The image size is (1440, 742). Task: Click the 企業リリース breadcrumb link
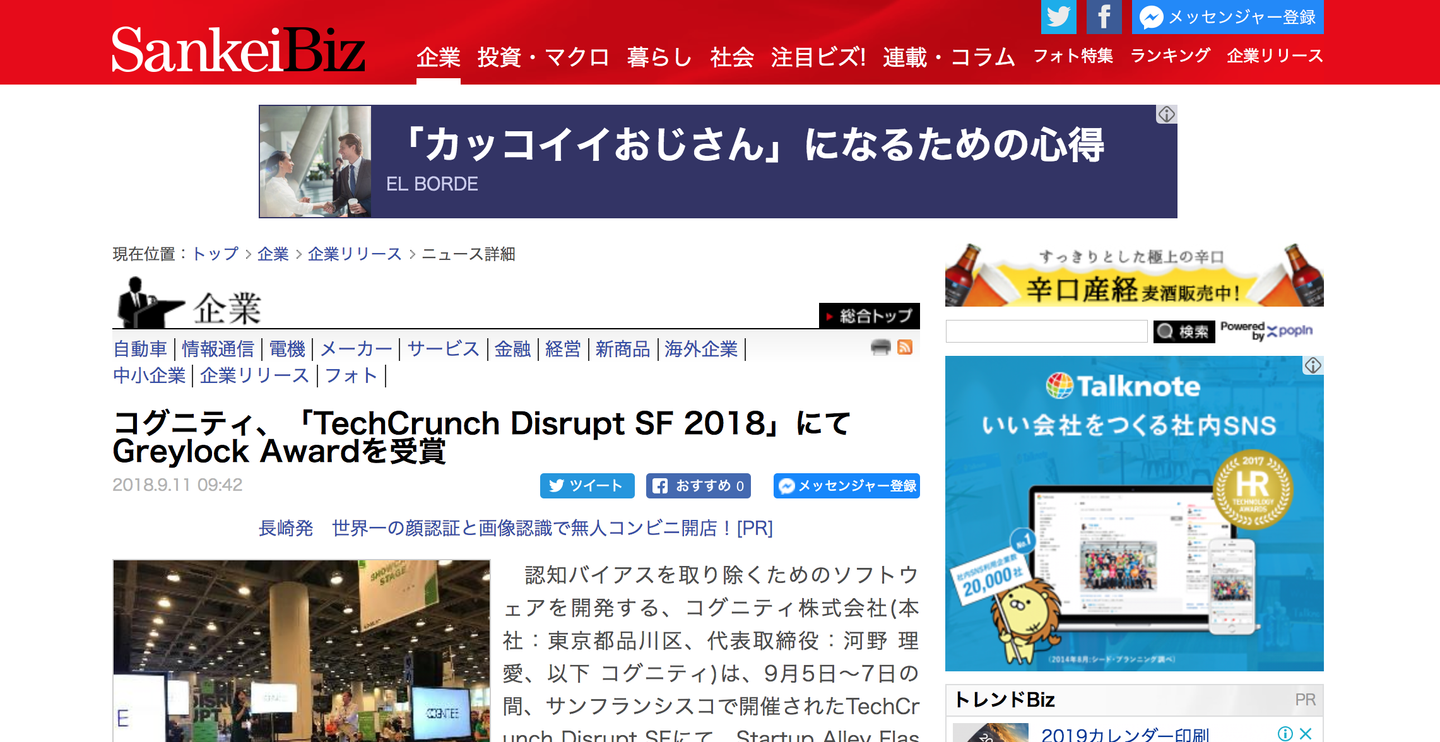click(x=355, y=254)
